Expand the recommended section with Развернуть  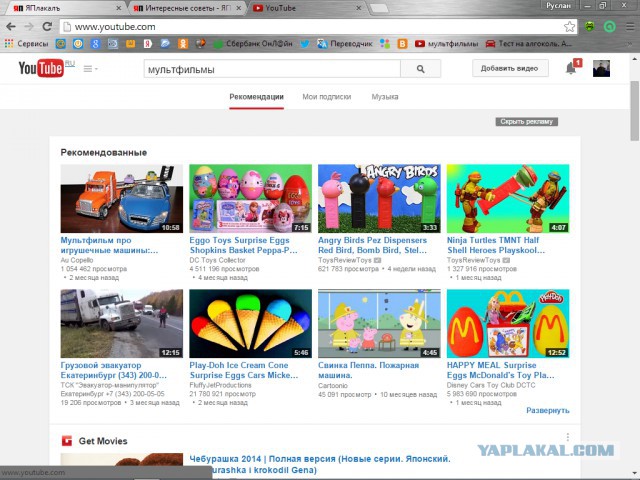547,410
